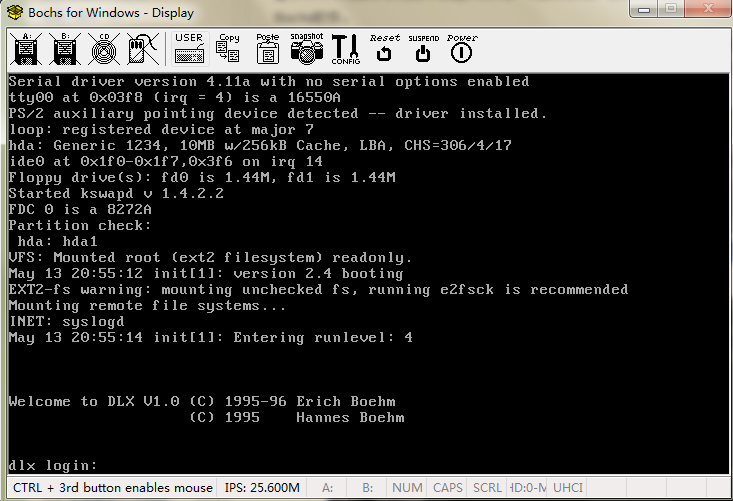Click the Copy toolbar icon

pyautogui.click(x=228, y=48)
